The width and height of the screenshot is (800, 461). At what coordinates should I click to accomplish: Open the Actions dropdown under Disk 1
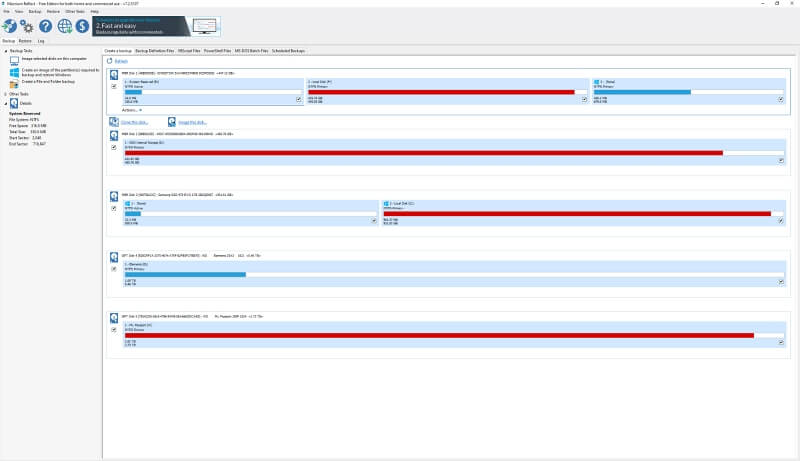point(132,110)
